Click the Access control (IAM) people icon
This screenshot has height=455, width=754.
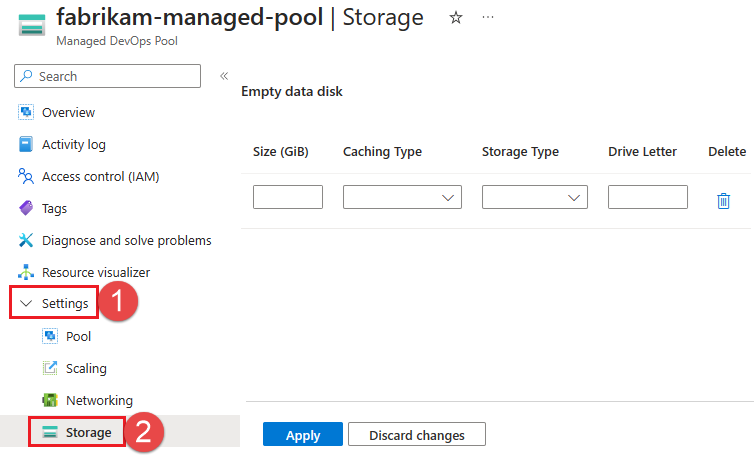(27, 176)
